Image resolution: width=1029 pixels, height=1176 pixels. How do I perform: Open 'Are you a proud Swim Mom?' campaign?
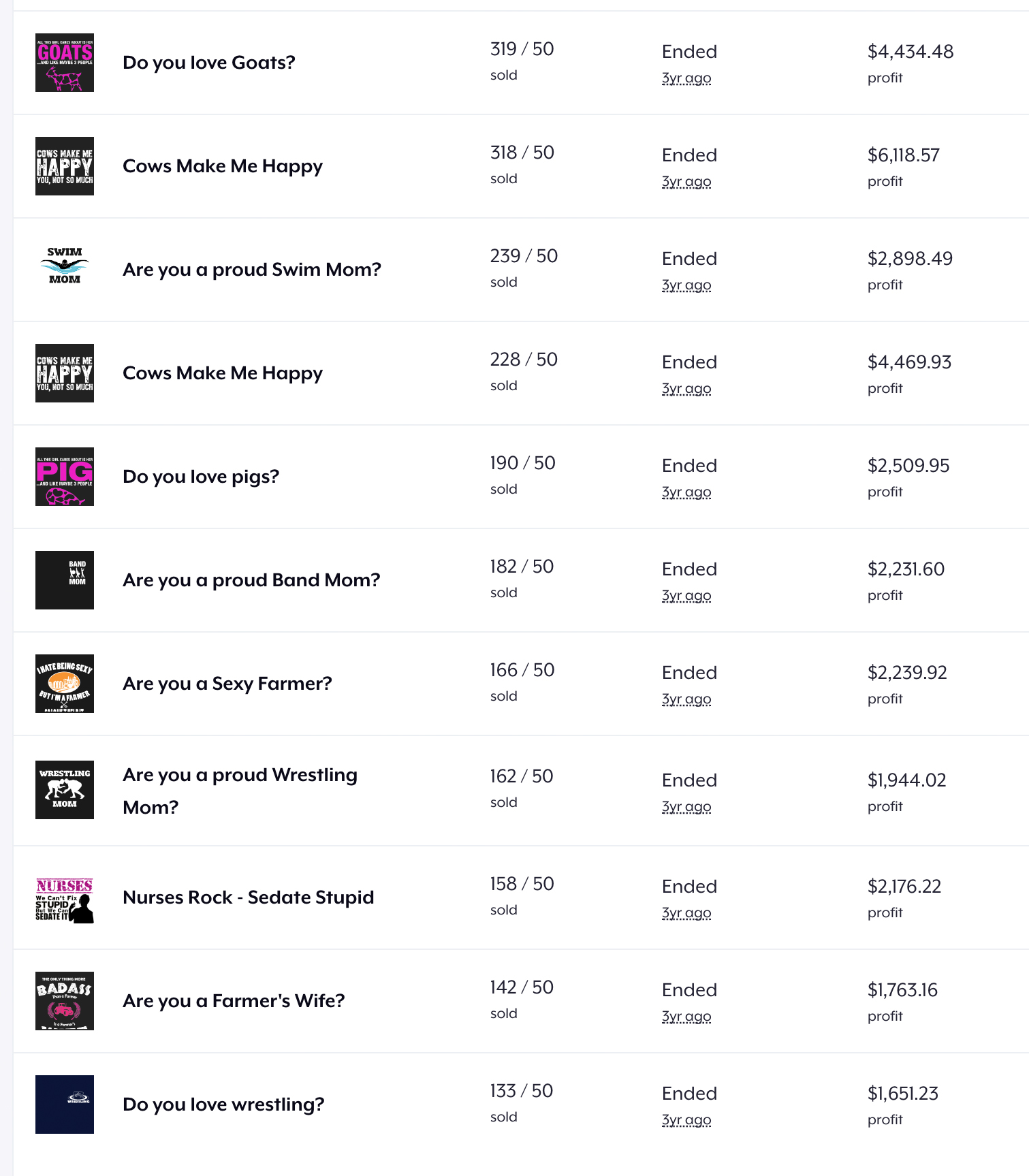click(252, 270)
